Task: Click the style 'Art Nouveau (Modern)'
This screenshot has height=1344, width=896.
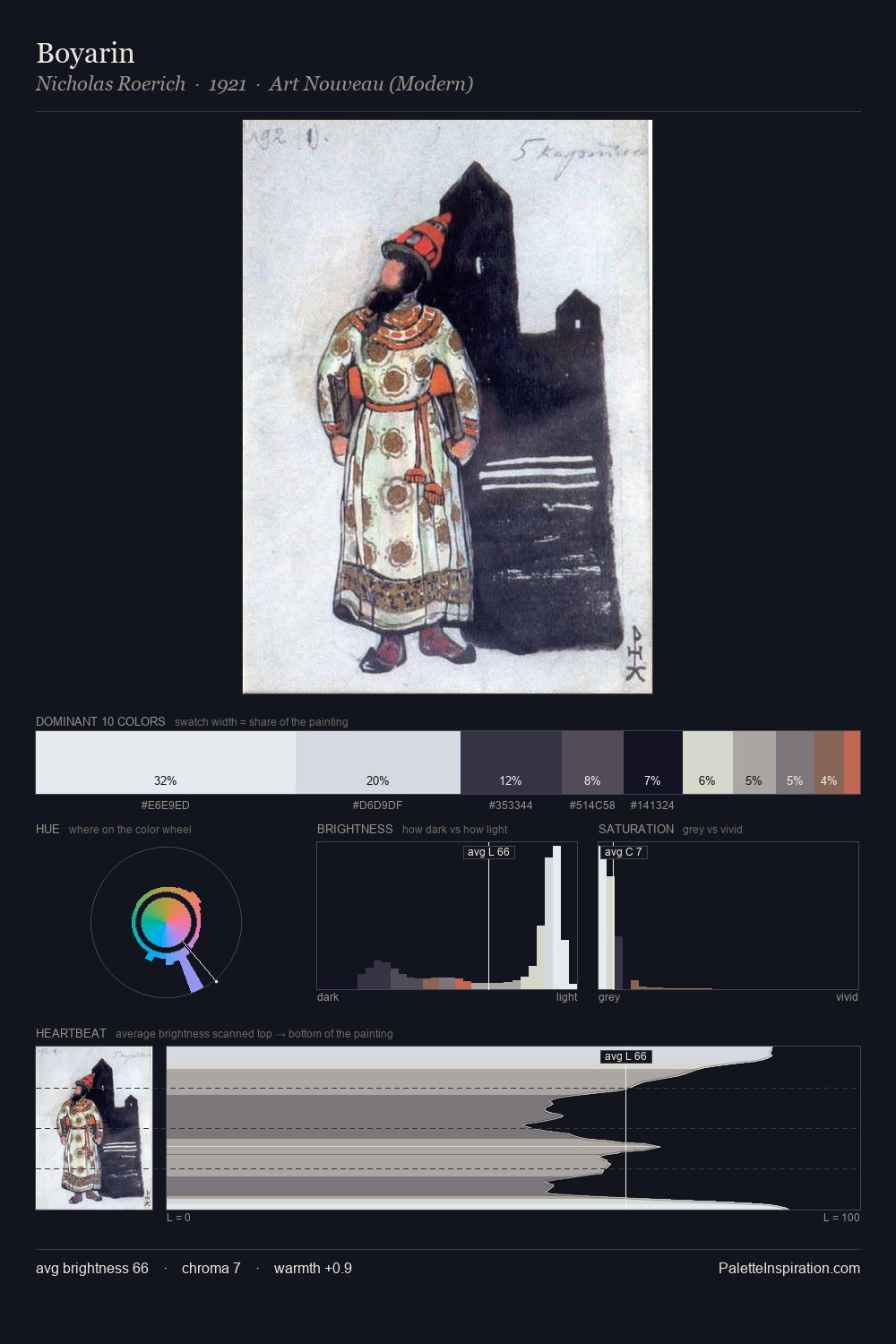Action: coord(371,83)
